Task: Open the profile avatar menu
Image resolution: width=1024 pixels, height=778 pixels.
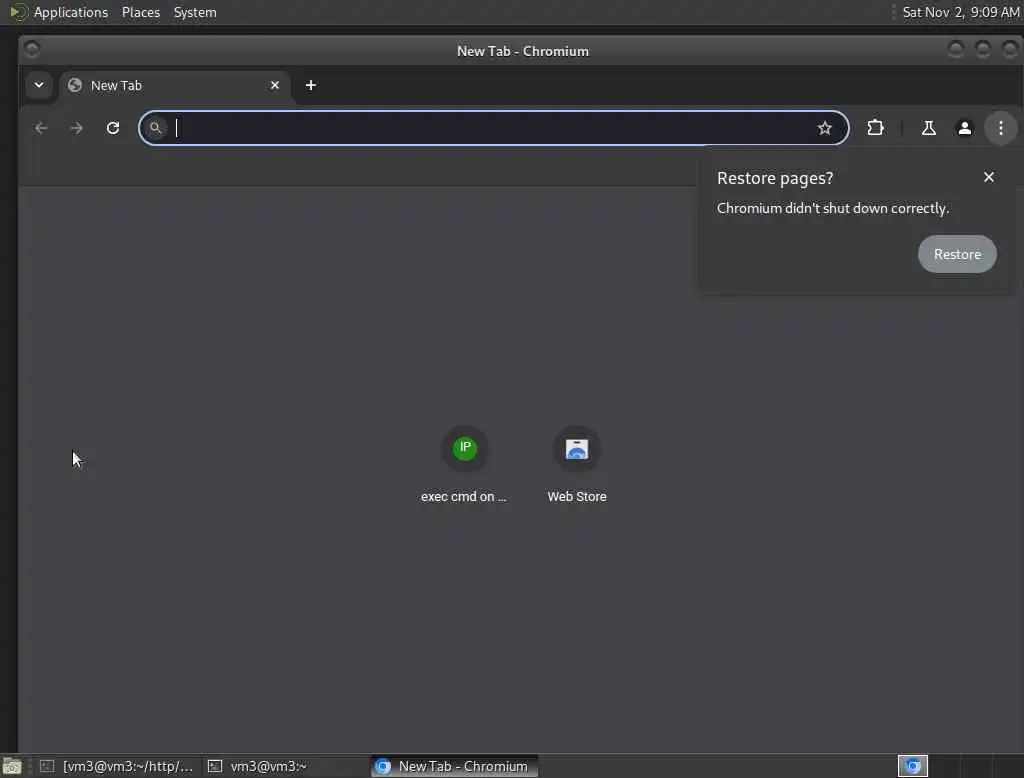Action: tap(964, 128)
